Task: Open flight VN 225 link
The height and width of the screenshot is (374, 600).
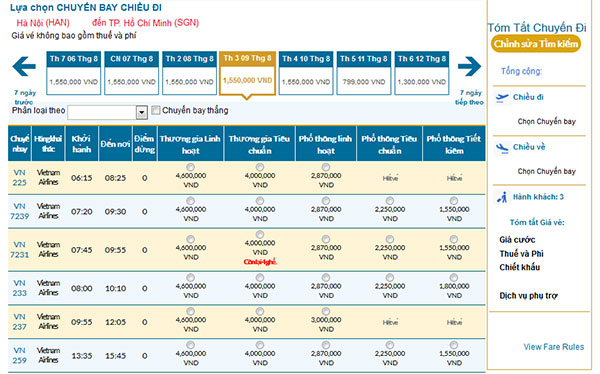Action: [x=20, y=178]
